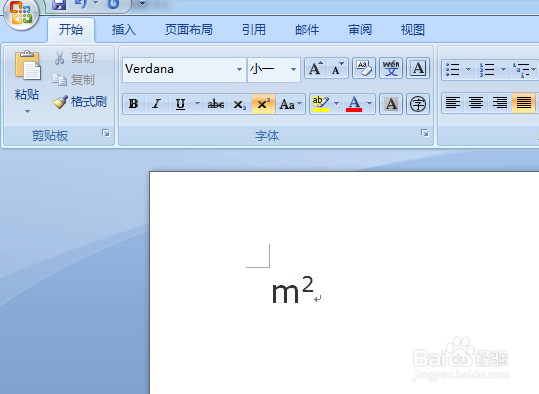Toggle strikethrough abc formatting
This screenshot has height=394, width=539.
pos(216,104)
